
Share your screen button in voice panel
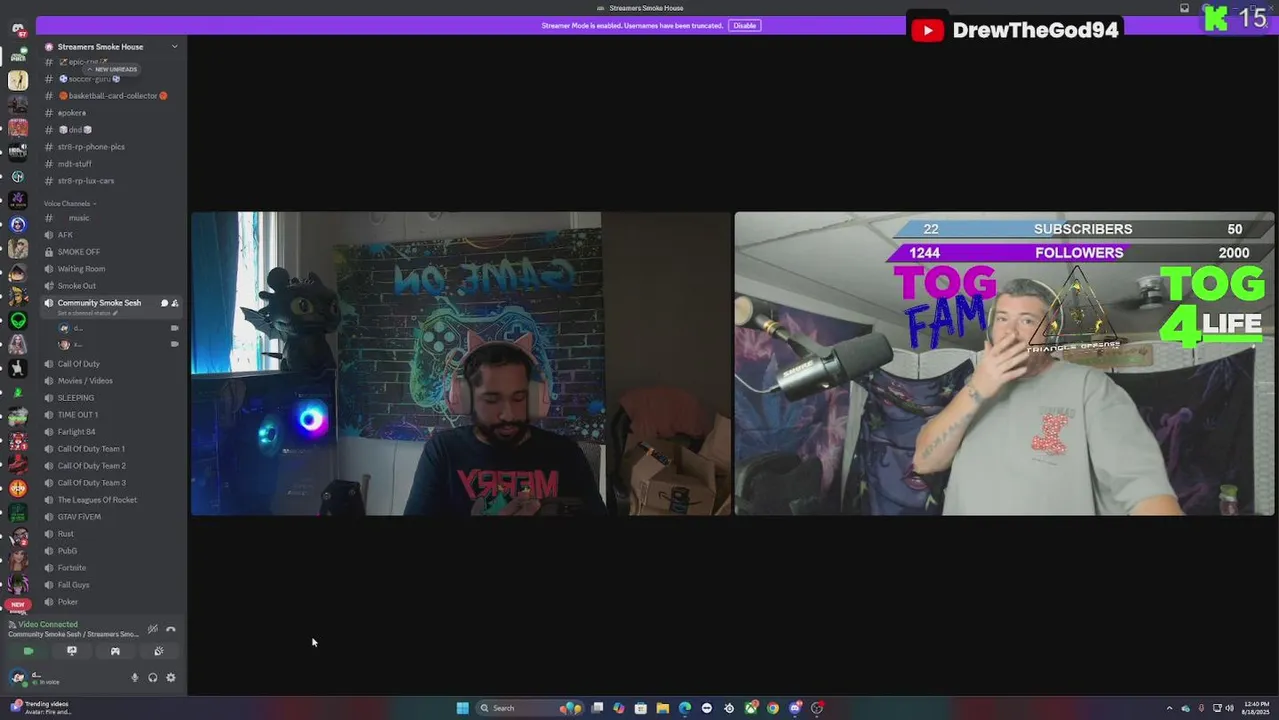coord(72,651)
